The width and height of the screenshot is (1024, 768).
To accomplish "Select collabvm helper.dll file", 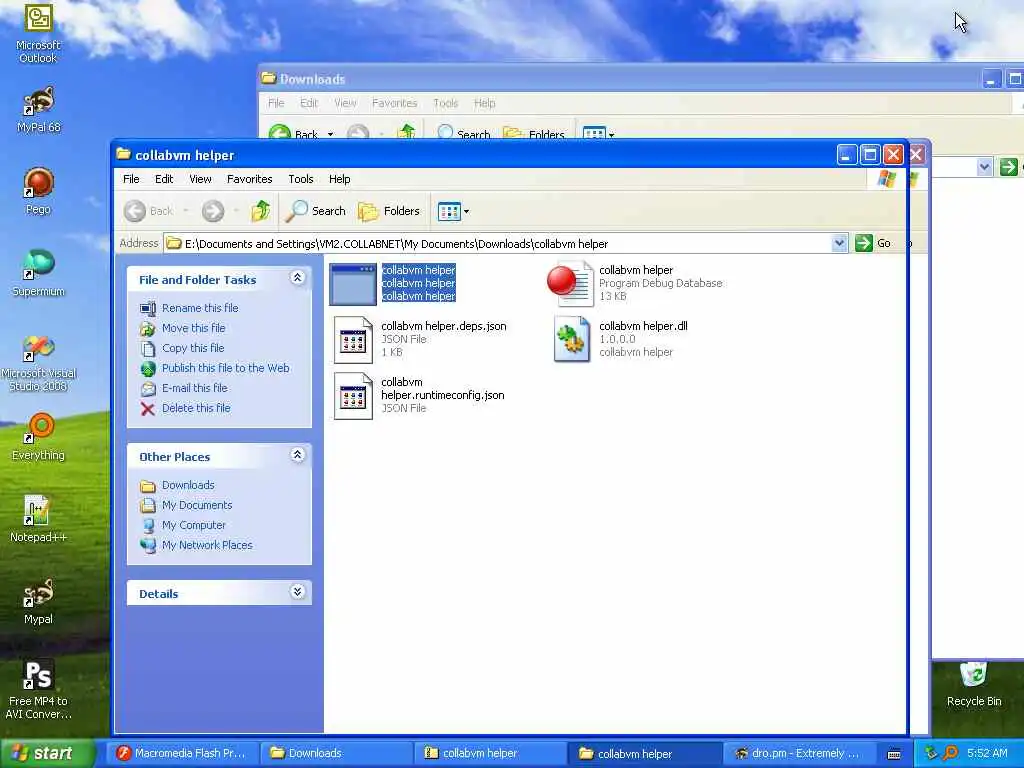I will [x=620, y=339].
